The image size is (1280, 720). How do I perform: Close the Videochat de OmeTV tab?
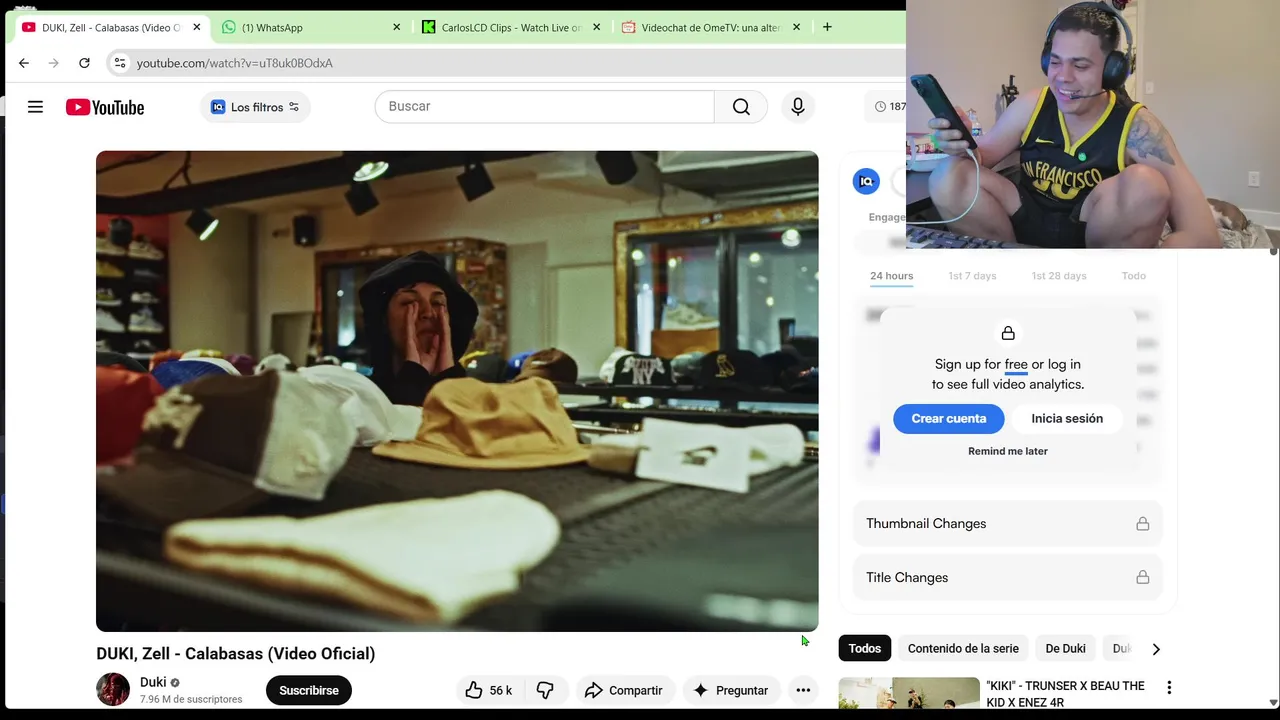click(796, 27)
